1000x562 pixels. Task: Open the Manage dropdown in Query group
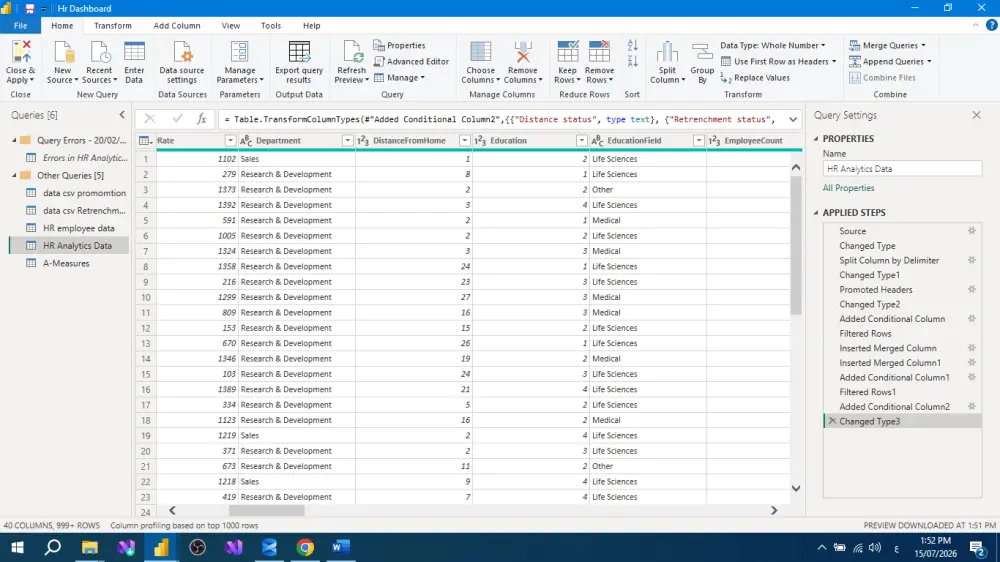click(399, 78)
